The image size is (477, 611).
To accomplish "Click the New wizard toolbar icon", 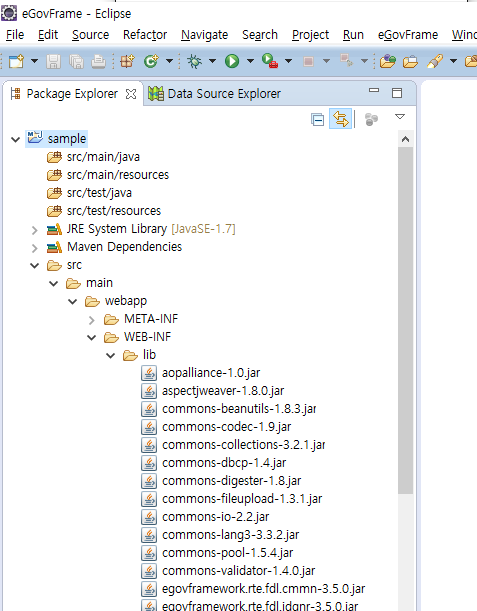I will [x=16, y=61].
